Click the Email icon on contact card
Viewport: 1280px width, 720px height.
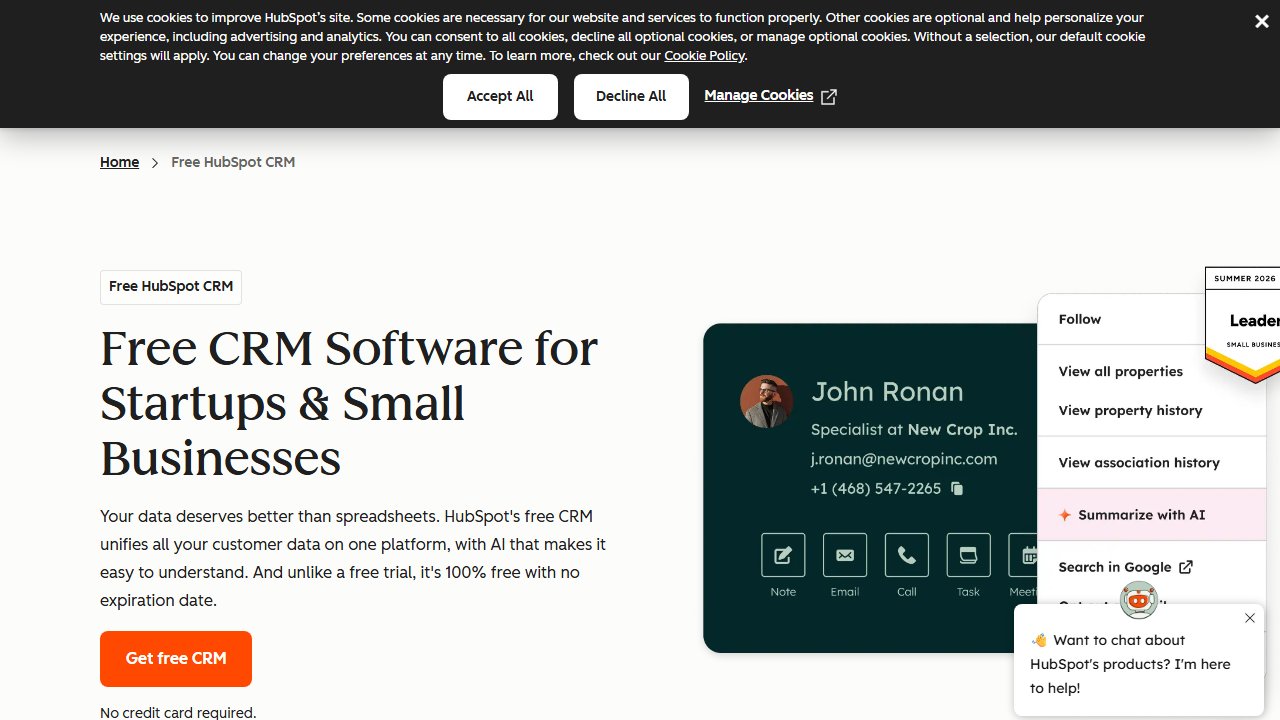pyautogui.click(x=845, y=555)
